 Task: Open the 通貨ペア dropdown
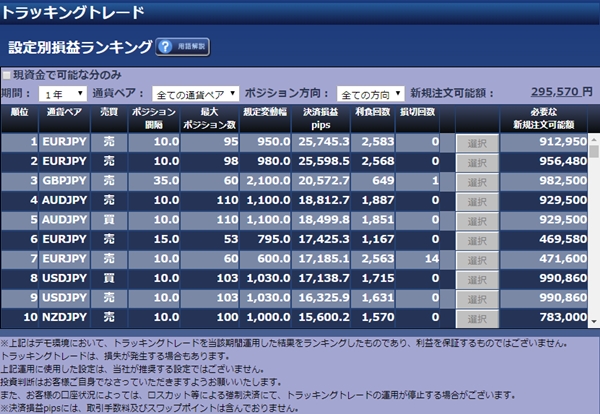click(x=196, y=94)
